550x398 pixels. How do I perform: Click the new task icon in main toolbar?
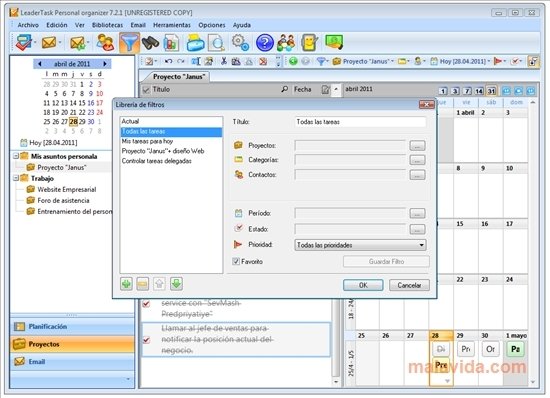point(23,43)
